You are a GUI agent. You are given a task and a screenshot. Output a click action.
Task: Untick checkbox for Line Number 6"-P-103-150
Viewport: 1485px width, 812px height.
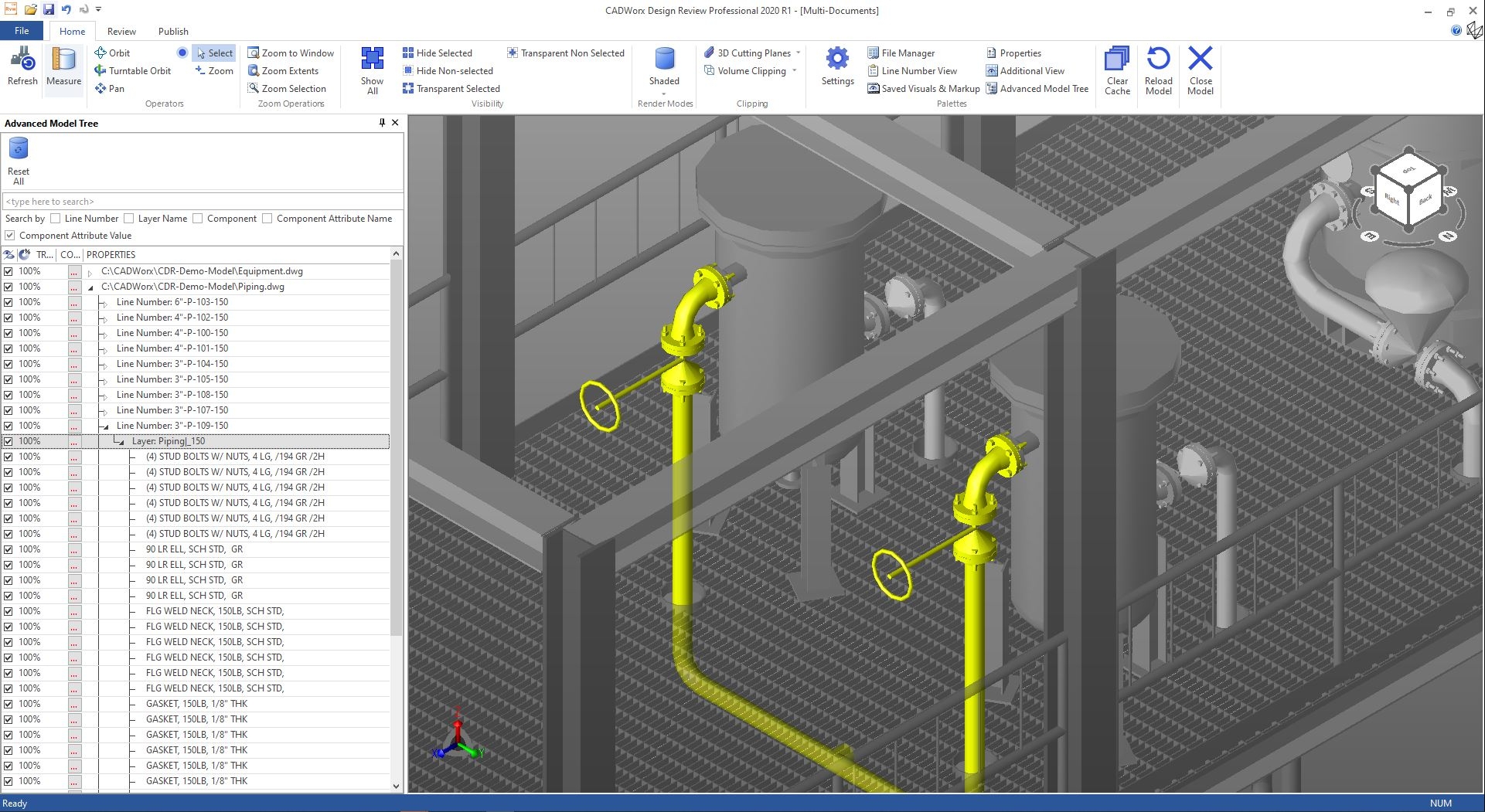(x=8, y=302)
